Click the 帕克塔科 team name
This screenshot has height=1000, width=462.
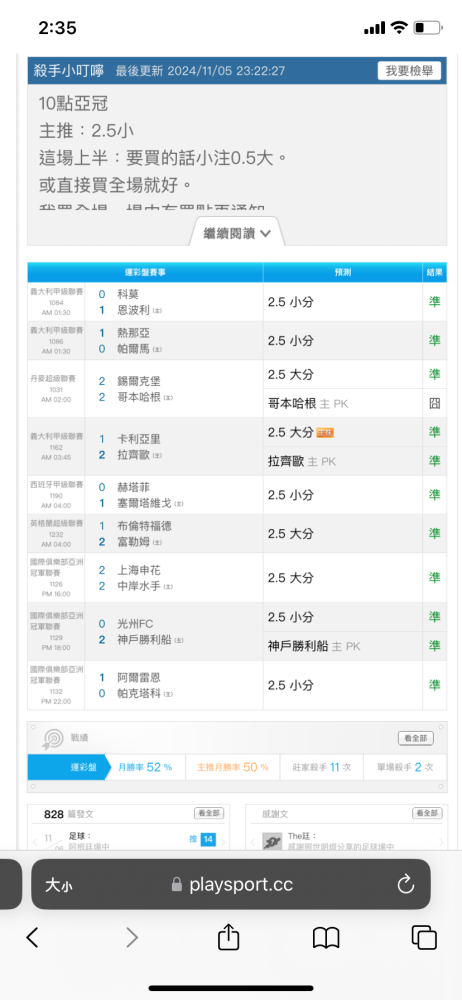tap(139, 693)
